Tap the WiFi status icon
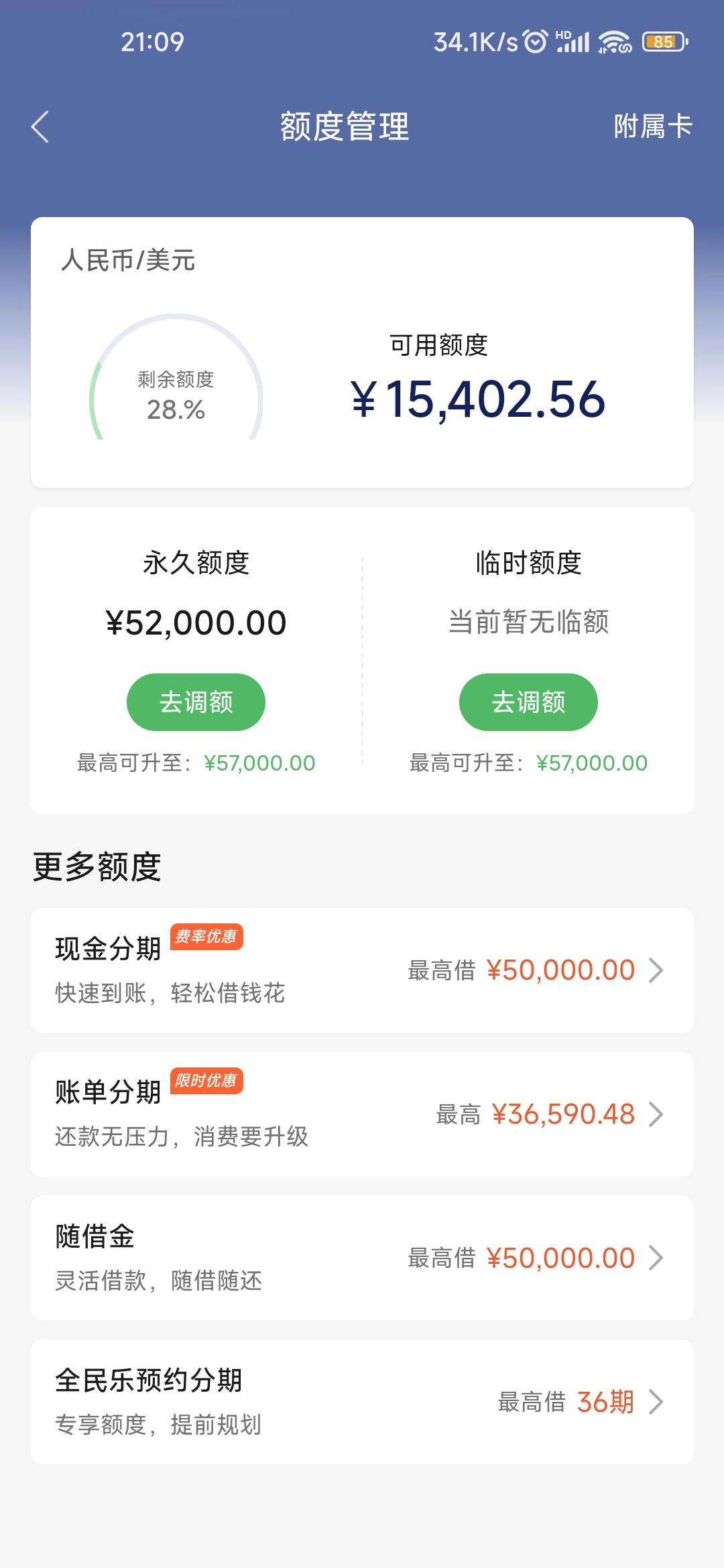The height and width of the screenshot is (1568, 724). point(615,42)
